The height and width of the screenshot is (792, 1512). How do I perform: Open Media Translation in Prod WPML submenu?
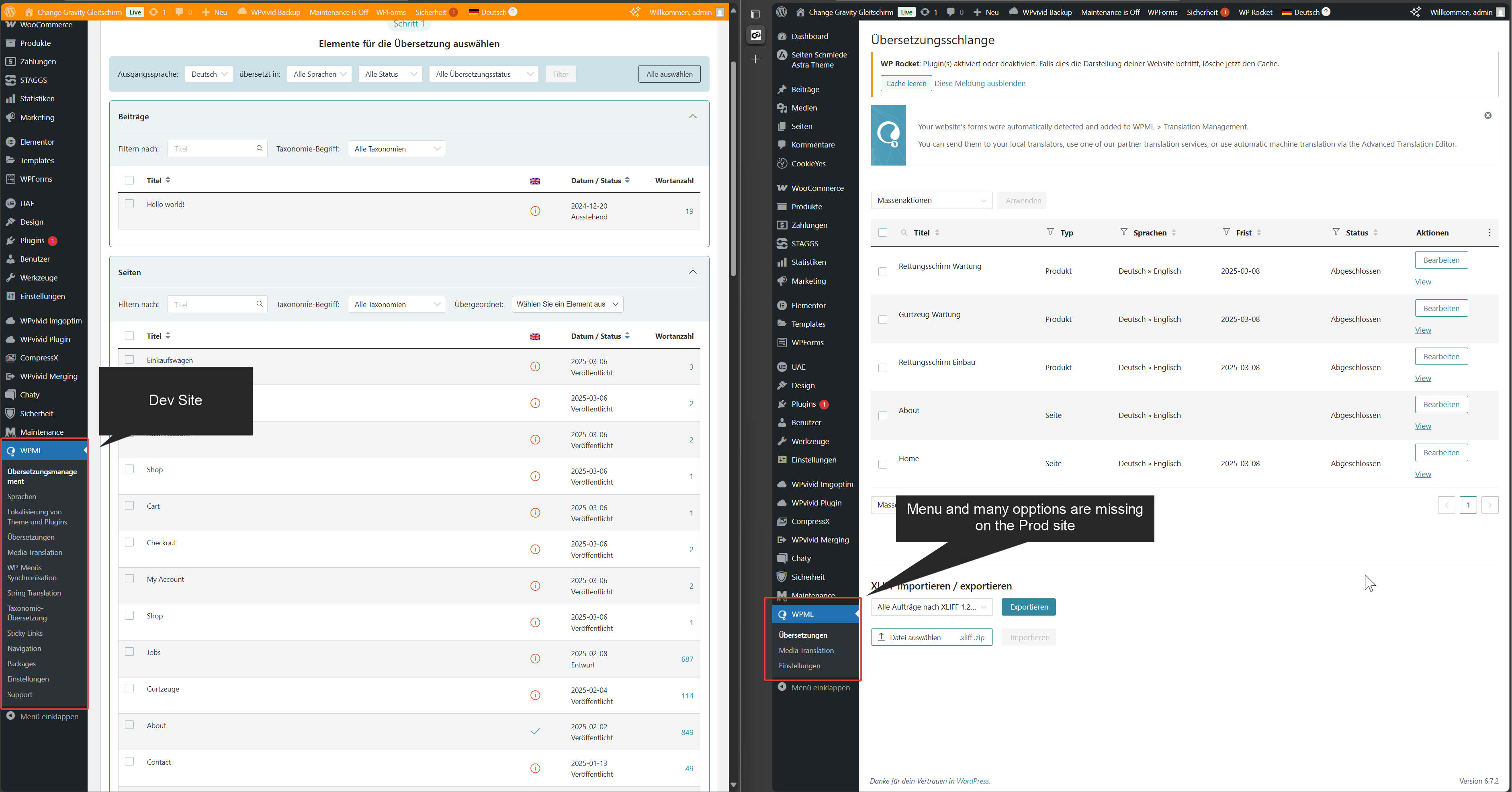(x=806, y=651)
